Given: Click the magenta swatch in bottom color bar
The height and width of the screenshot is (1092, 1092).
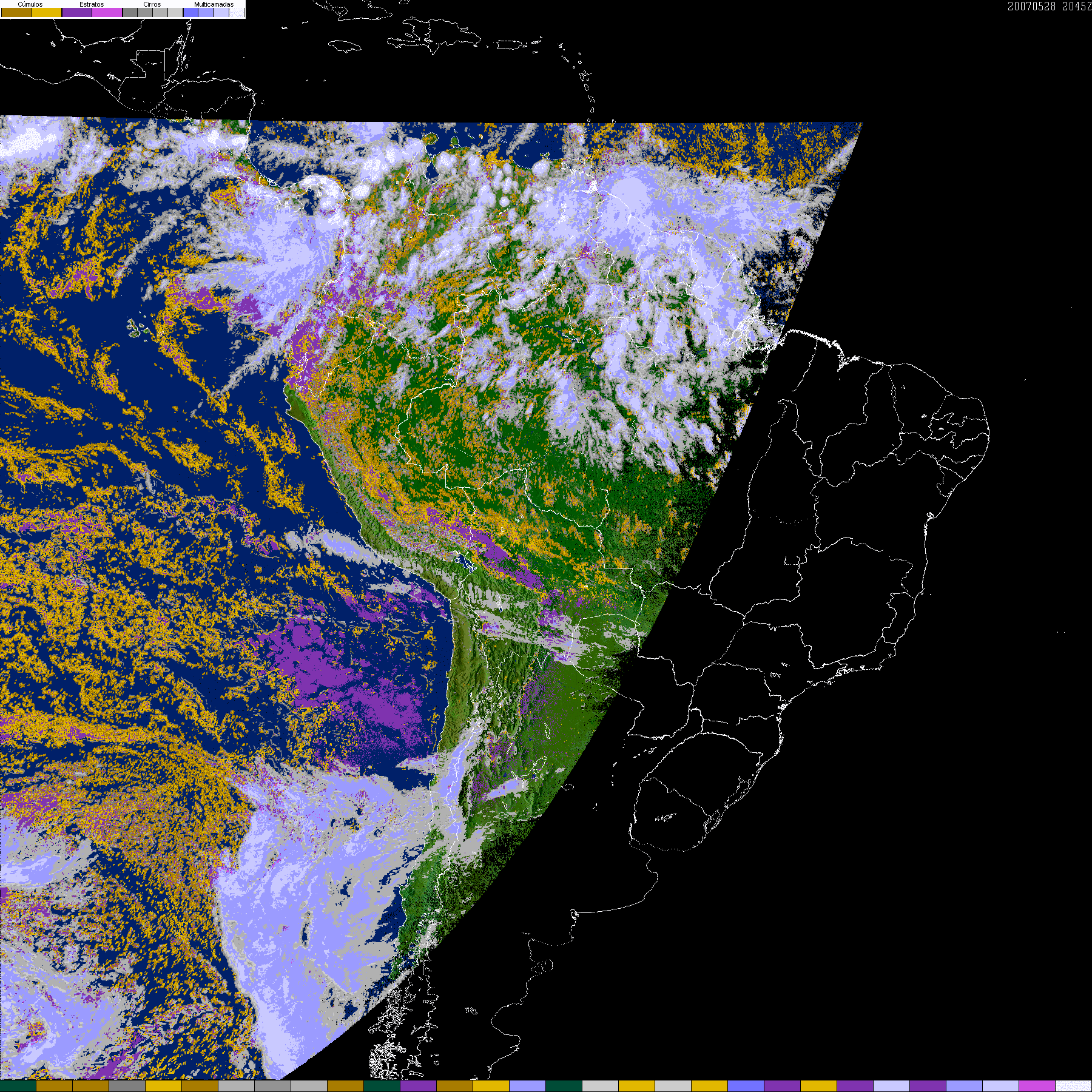Looking at the screenshot, I should tap(1037, 1086).
